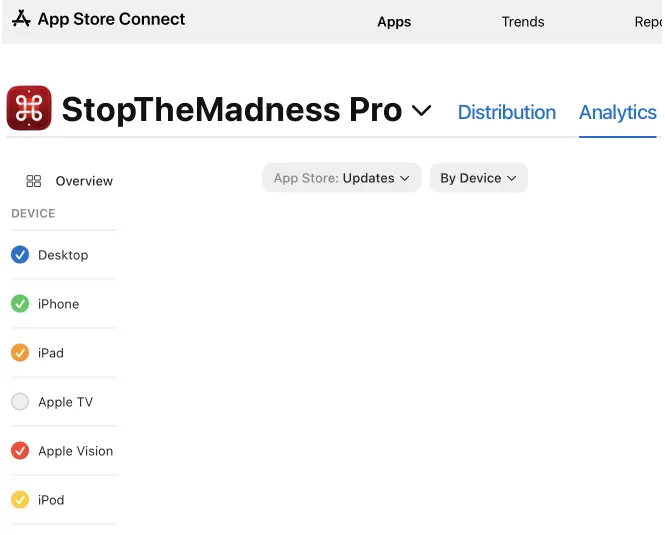Open the By Device dropdown
Viewport: 665px width, 535px height.
(x=478, y=178)
